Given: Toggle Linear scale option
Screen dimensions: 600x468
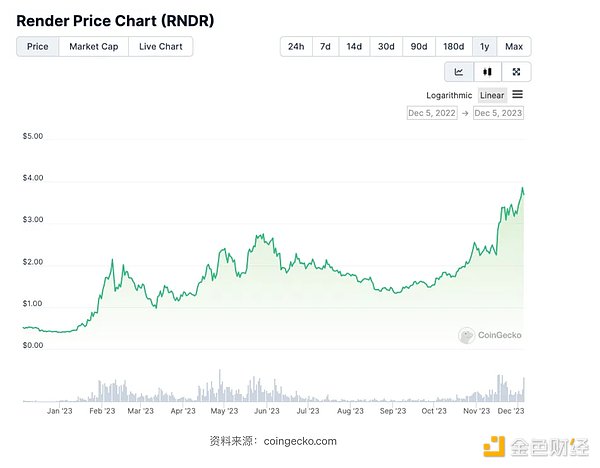Looking at the screenshot, I should [x=492, y=95].
